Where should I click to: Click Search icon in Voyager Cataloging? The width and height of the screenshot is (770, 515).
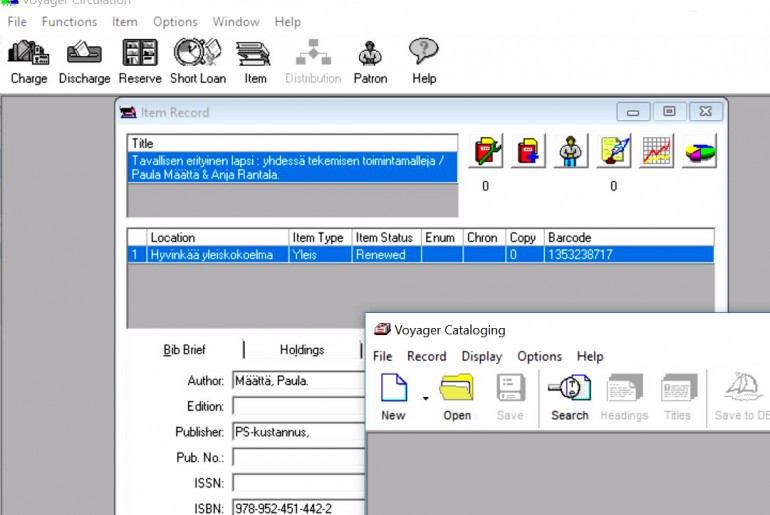(x=570, y=388)
